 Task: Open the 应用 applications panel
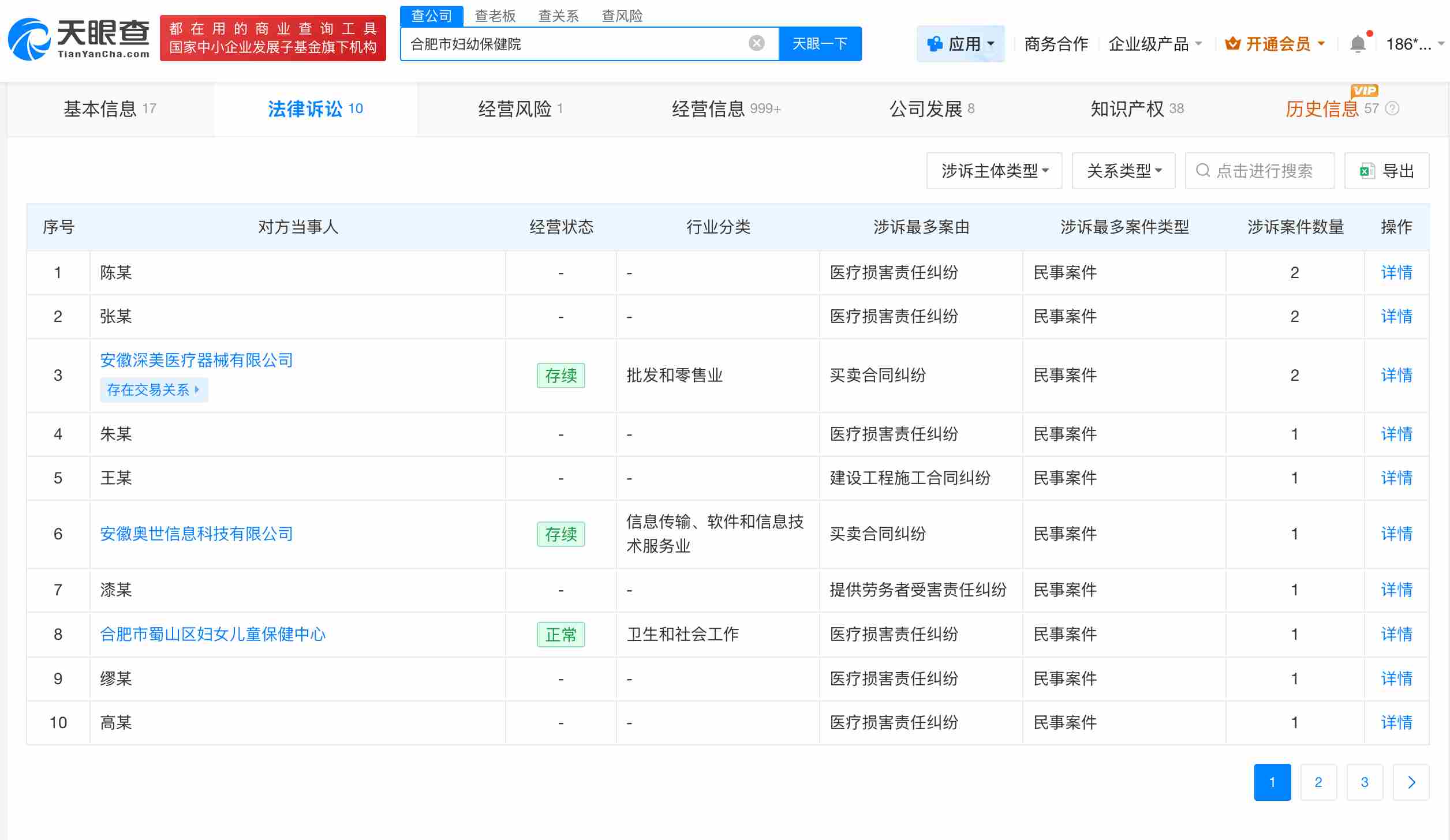point(961,43)
